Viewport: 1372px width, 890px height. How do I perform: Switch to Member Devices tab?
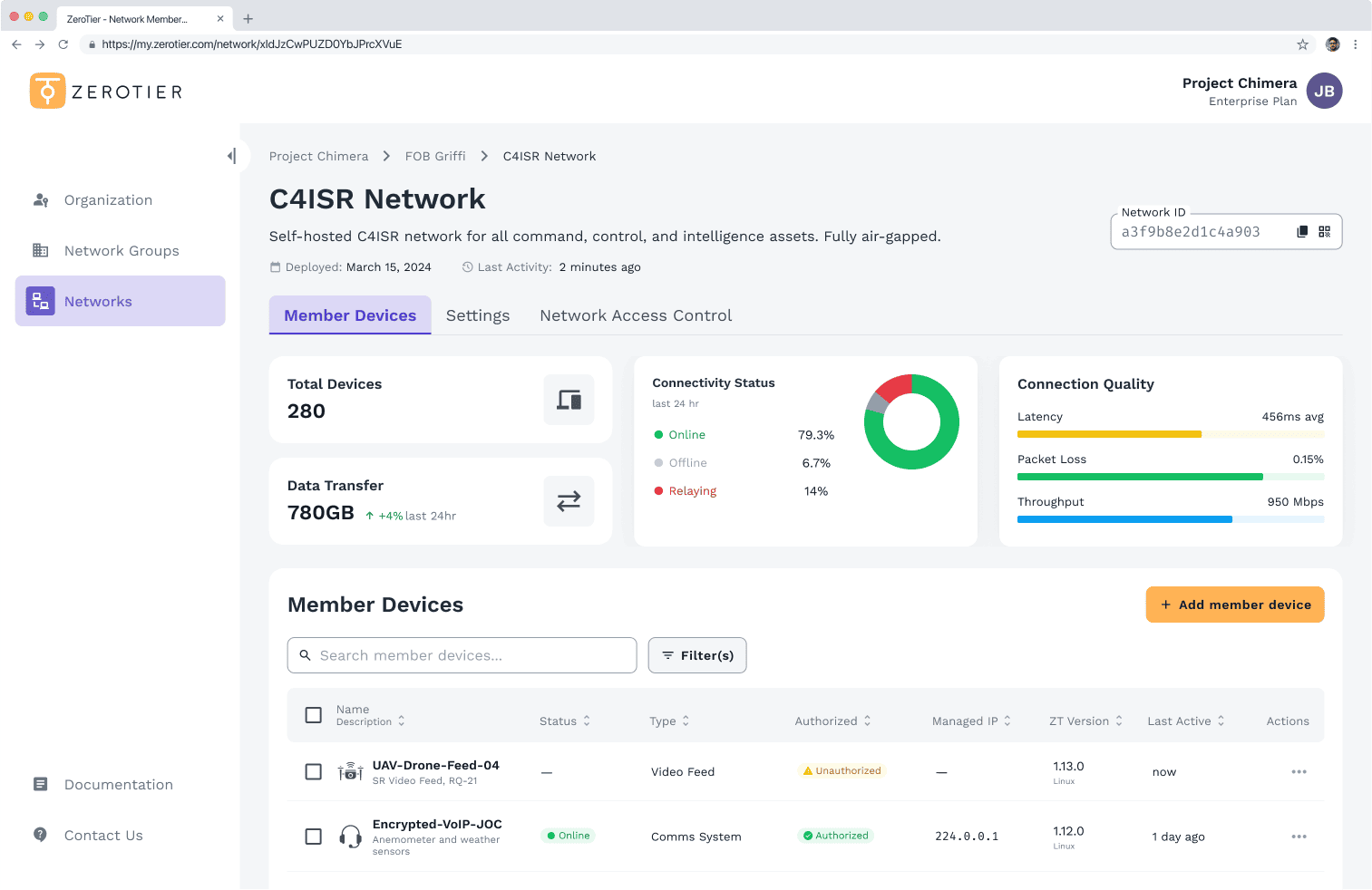(x=350, y=315)
